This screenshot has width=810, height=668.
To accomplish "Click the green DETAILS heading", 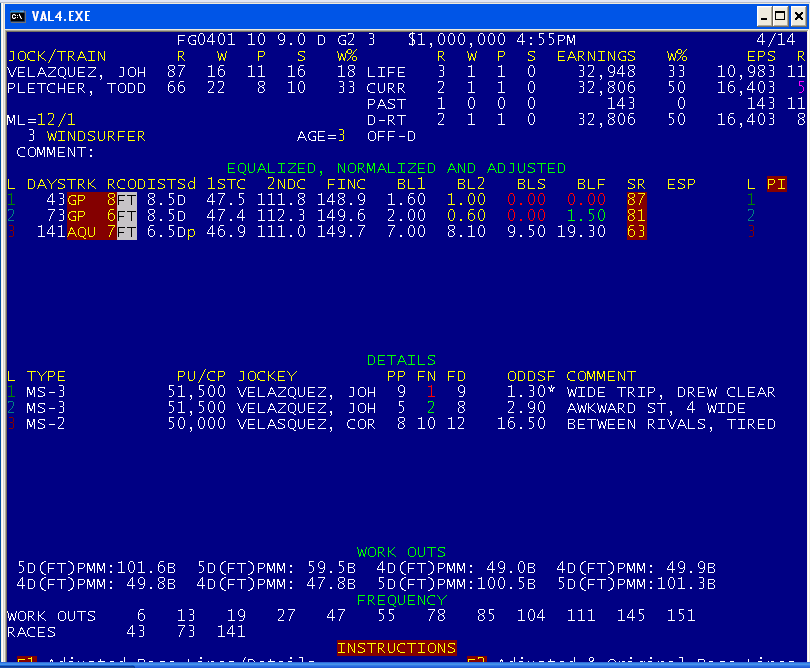I will pos(401,360).
